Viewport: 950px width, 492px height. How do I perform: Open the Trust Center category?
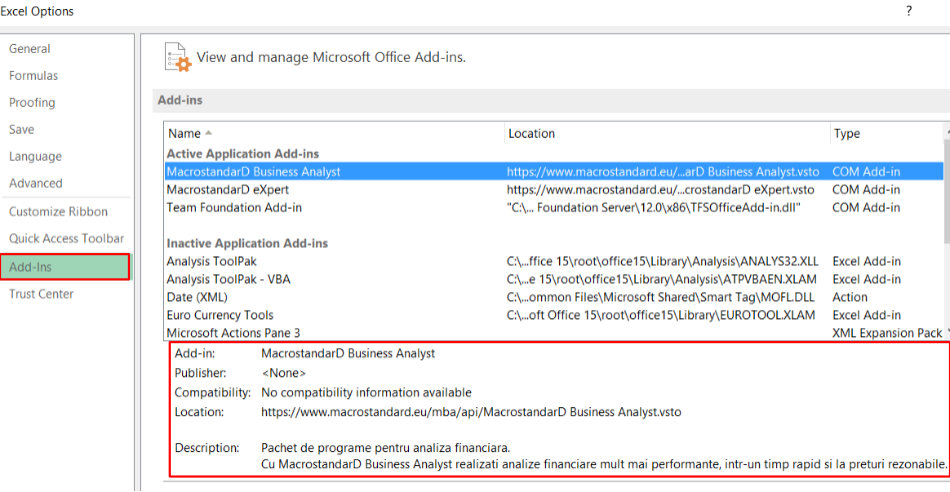tap(41, 294)
